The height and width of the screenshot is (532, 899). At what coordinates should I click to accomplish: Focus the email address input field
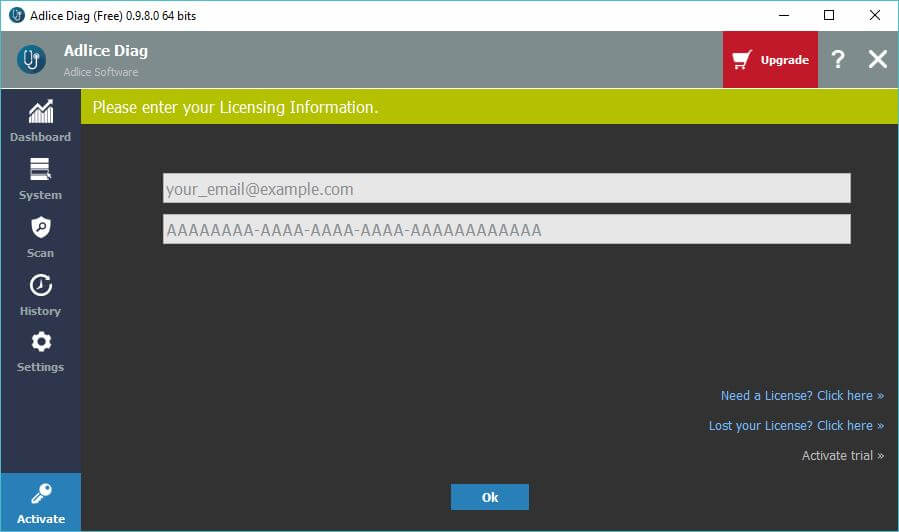pyautogui.click(x=506, y=189)
